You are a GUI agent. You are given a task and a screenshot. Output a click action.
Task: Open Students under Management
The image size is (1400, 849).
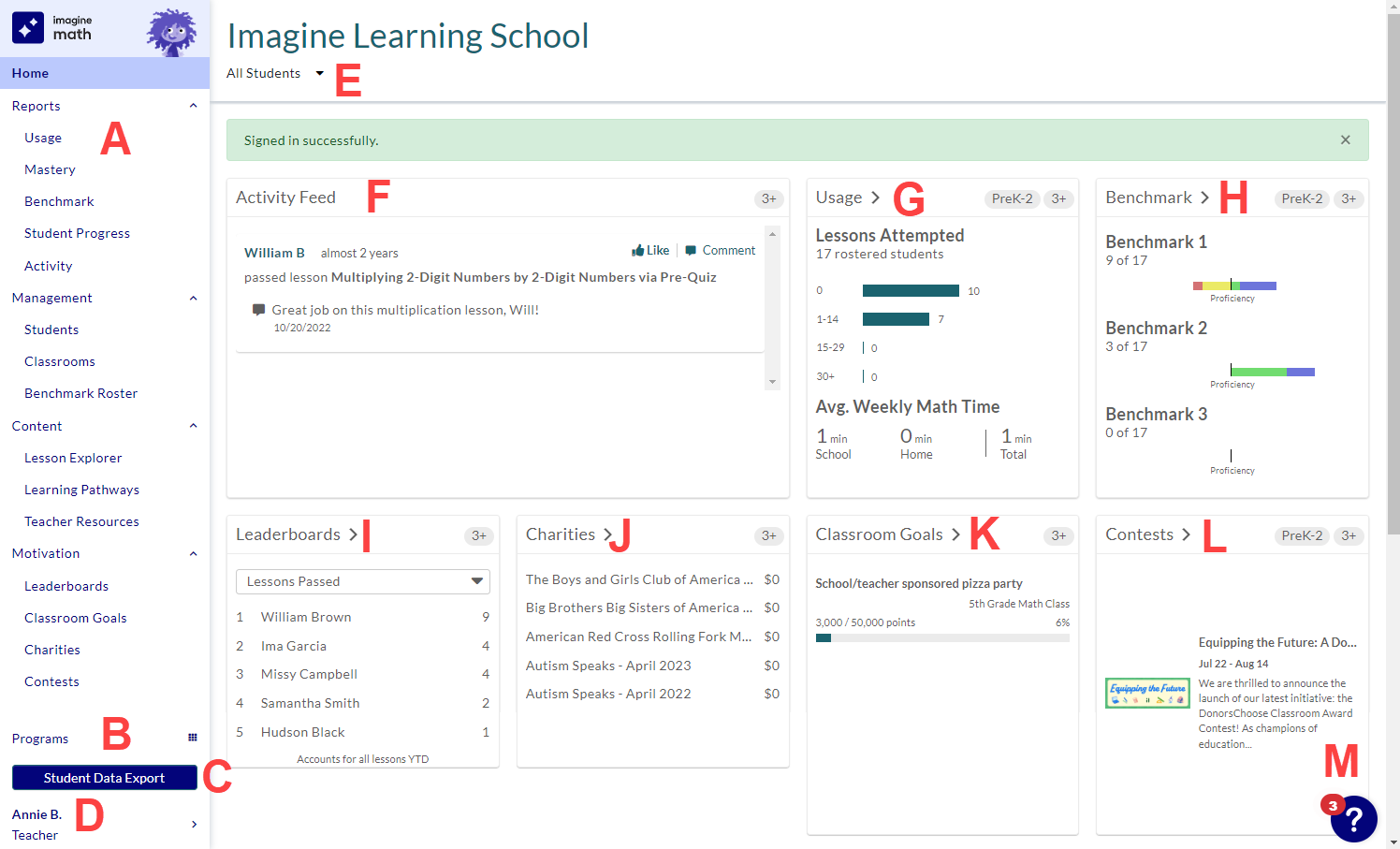click(x=51, y=329)
